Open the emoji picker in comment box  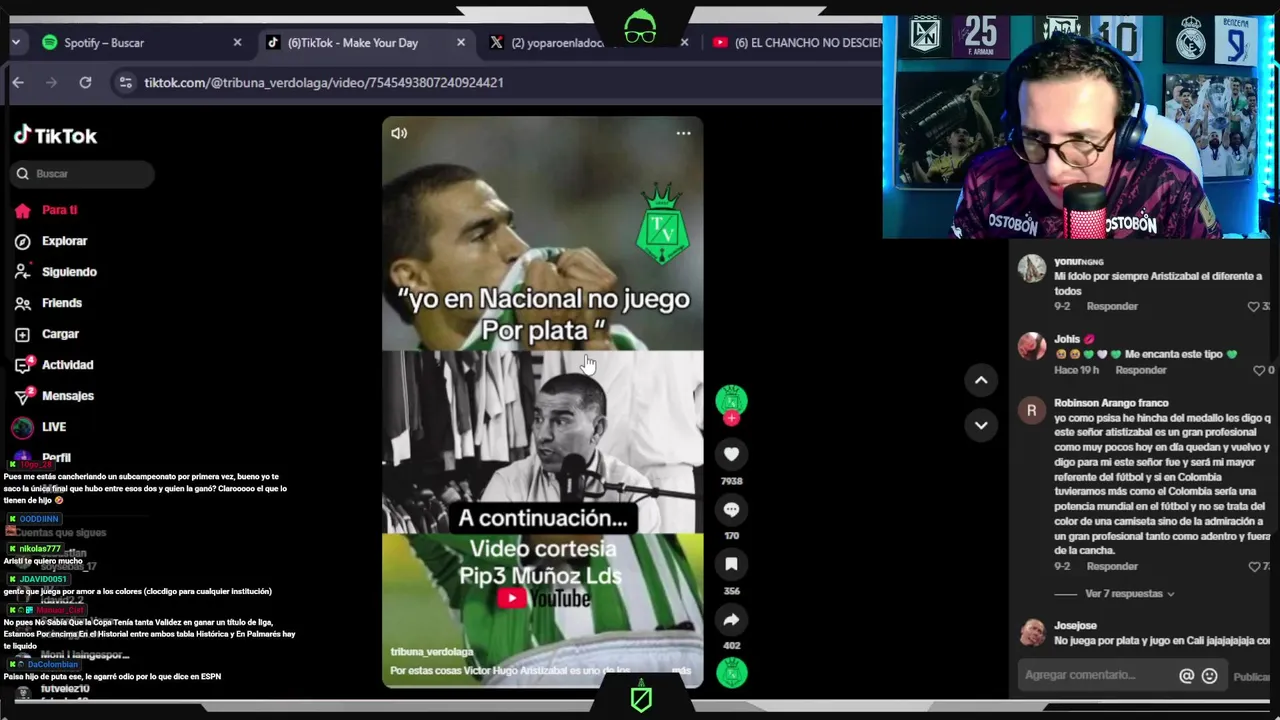tap(1209, 676)
